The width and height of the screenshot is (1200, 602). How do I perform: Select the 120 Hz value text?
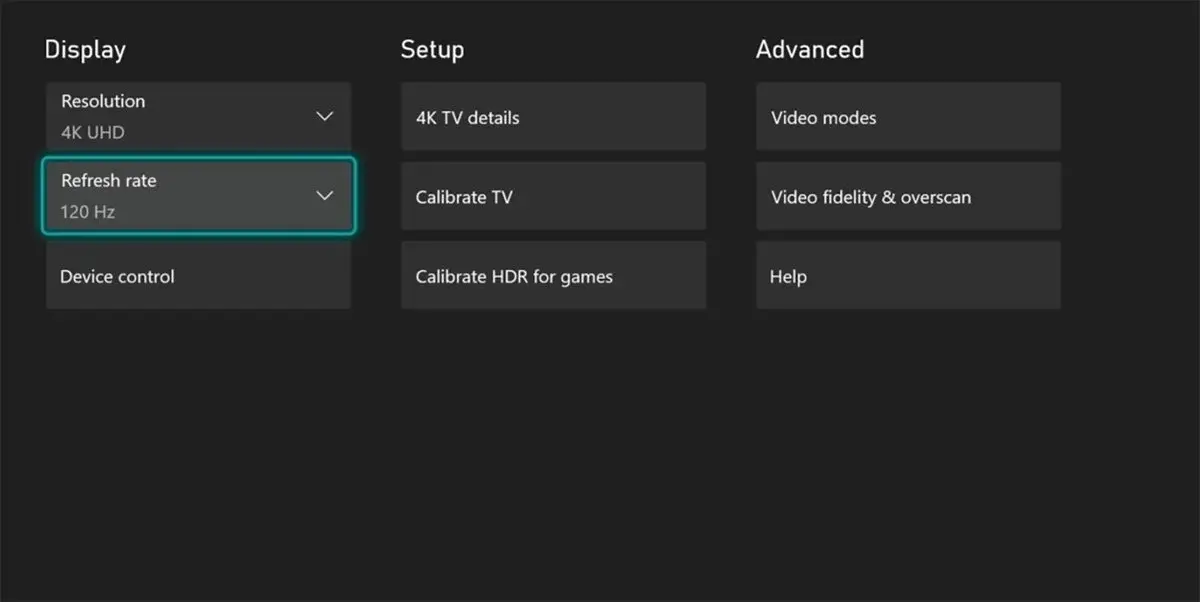[x=88, y=212]
